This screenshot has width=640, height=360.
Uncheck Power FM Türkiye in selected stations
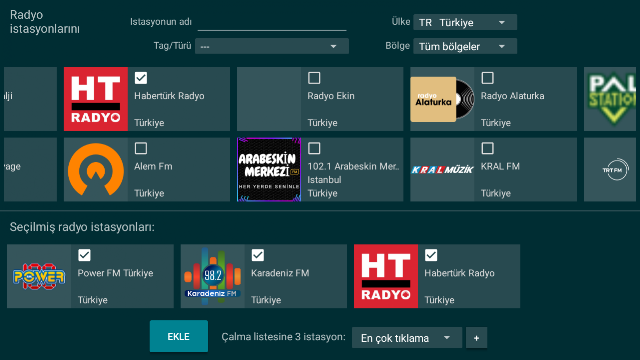click(x=84, y=255)
